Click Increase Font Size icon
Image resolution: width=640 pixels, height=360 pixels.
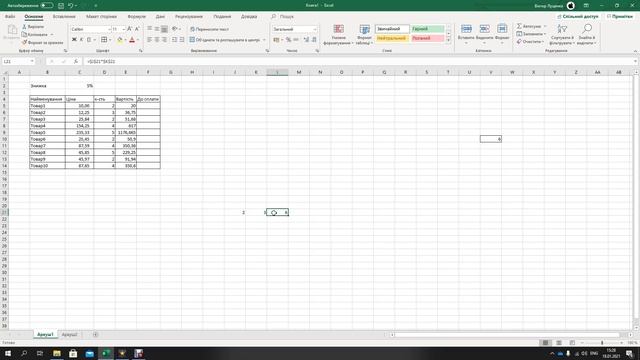click(x=129, y=29)
